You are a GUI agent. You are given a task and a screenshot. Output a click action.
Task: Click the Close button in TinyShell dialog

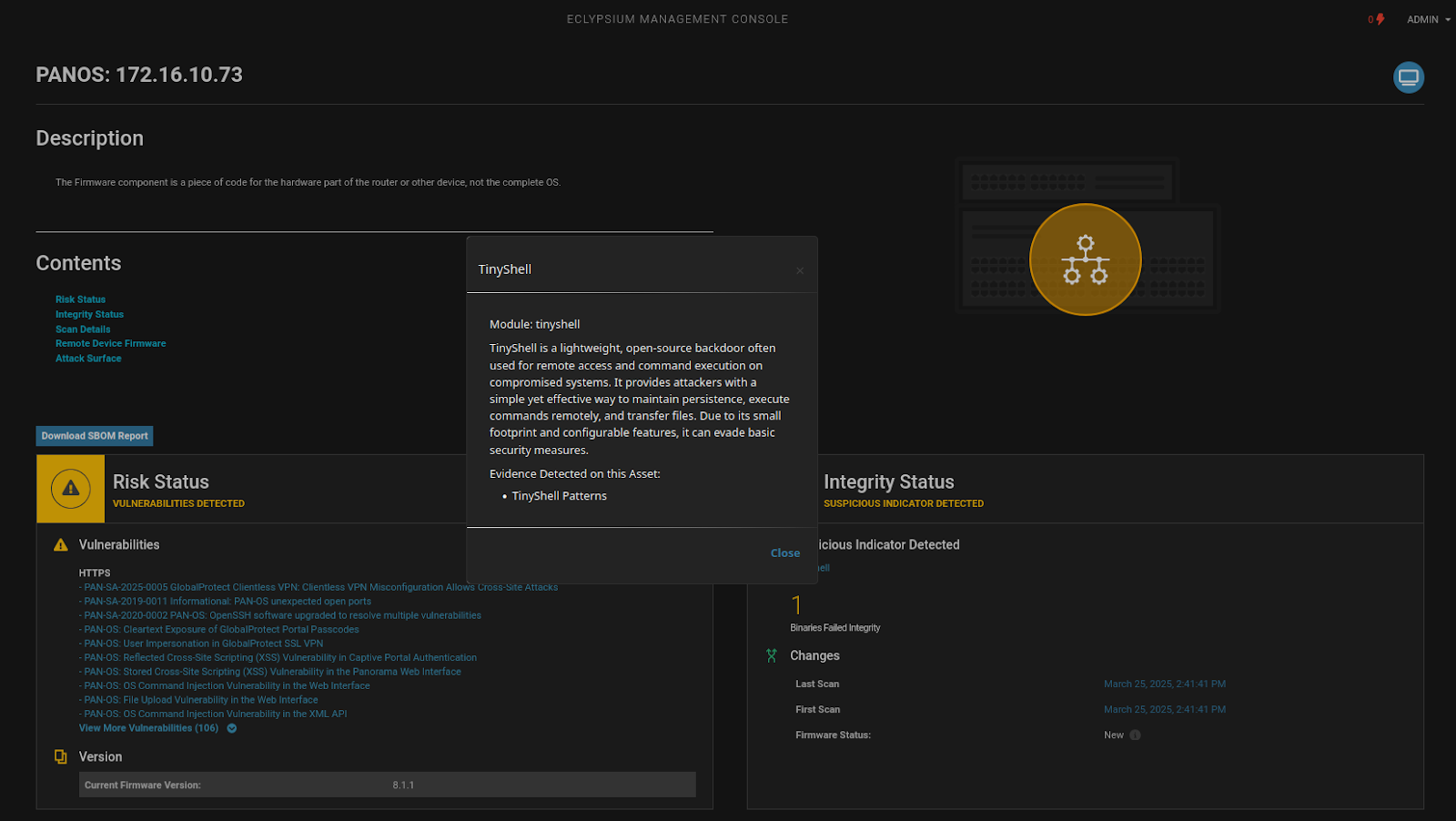[785, 552]
